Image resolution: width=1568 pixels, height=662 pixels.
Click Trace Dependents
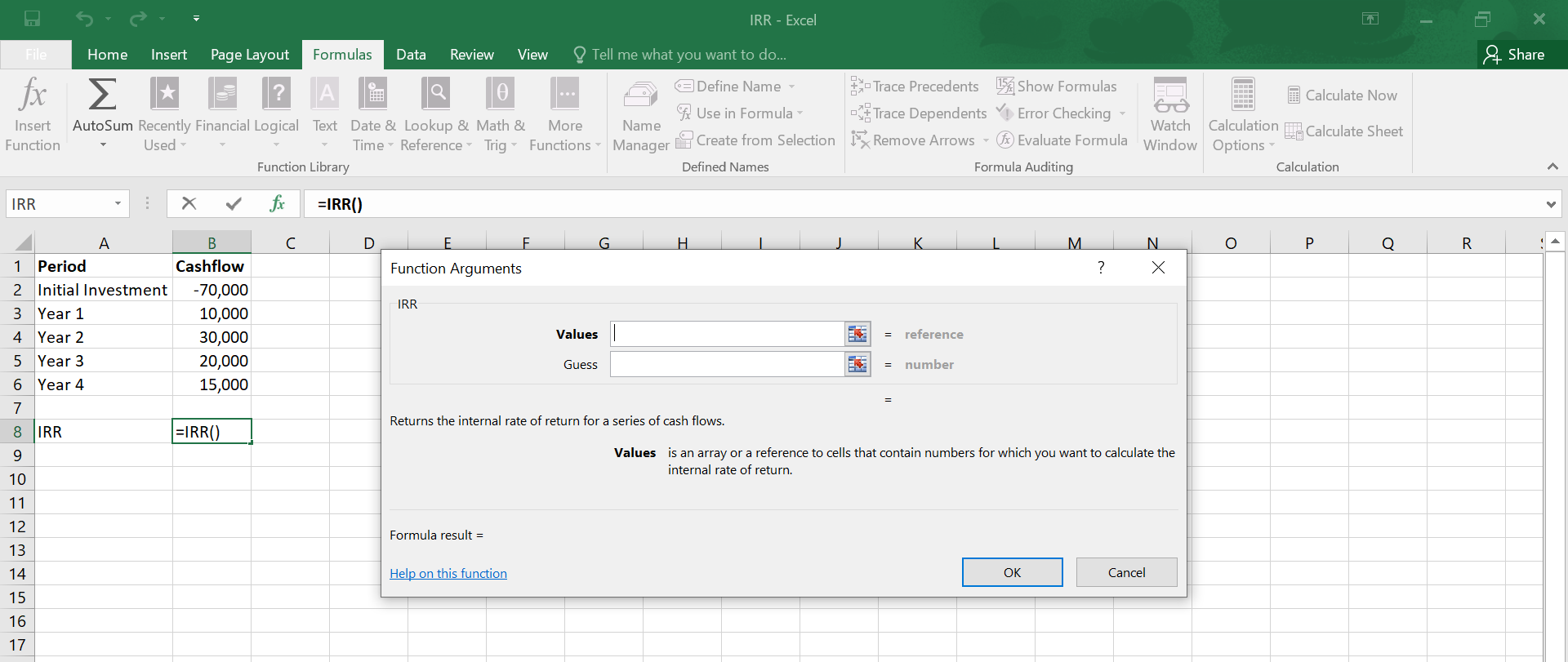[919, 113]
